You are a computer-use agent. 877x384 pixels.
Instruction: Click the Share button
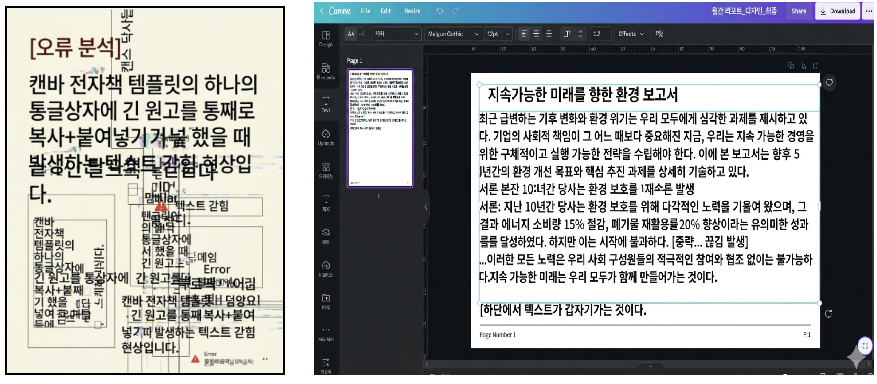[799, 11]
